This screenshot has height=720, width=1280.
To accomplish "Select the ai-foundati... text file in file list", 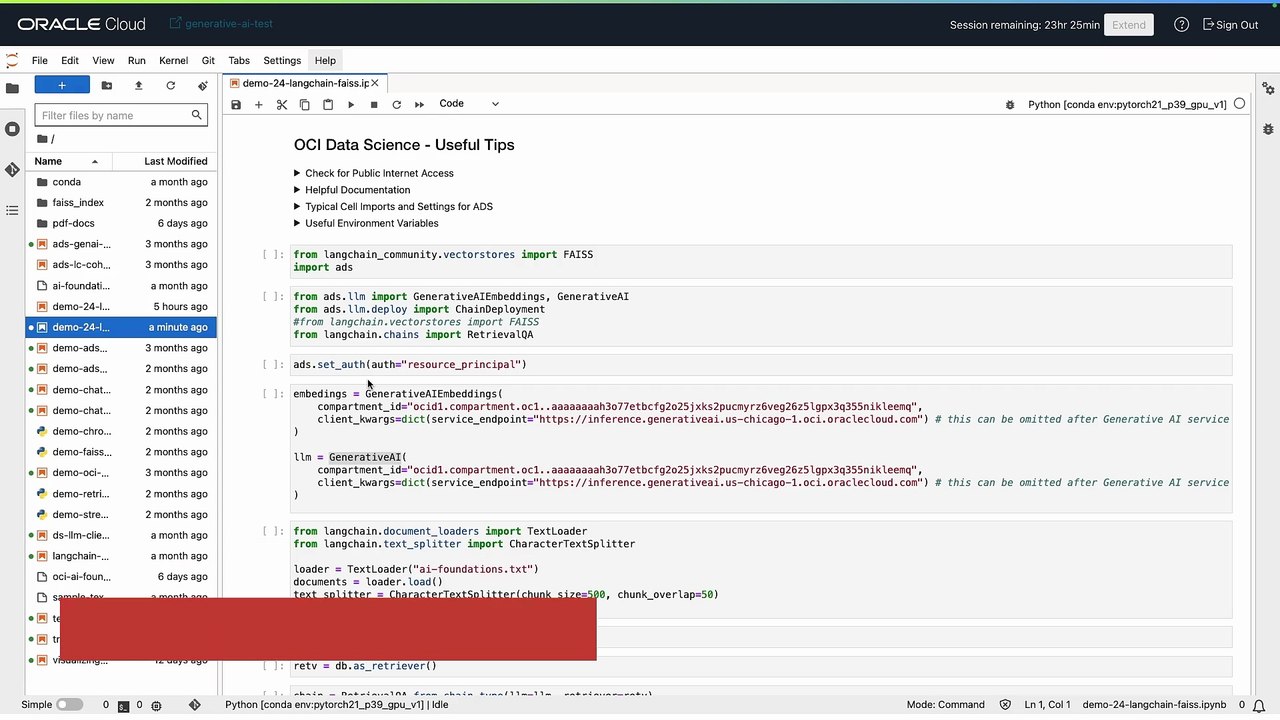I will click(120, 286).
